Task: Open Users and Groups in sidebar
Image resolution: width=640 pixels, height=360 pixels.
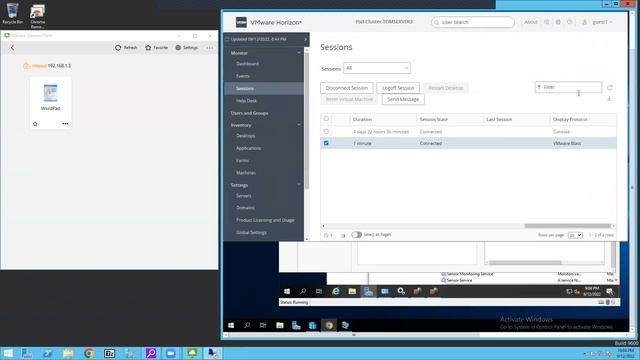Action: pyautogui.click(x=249, y=113)
